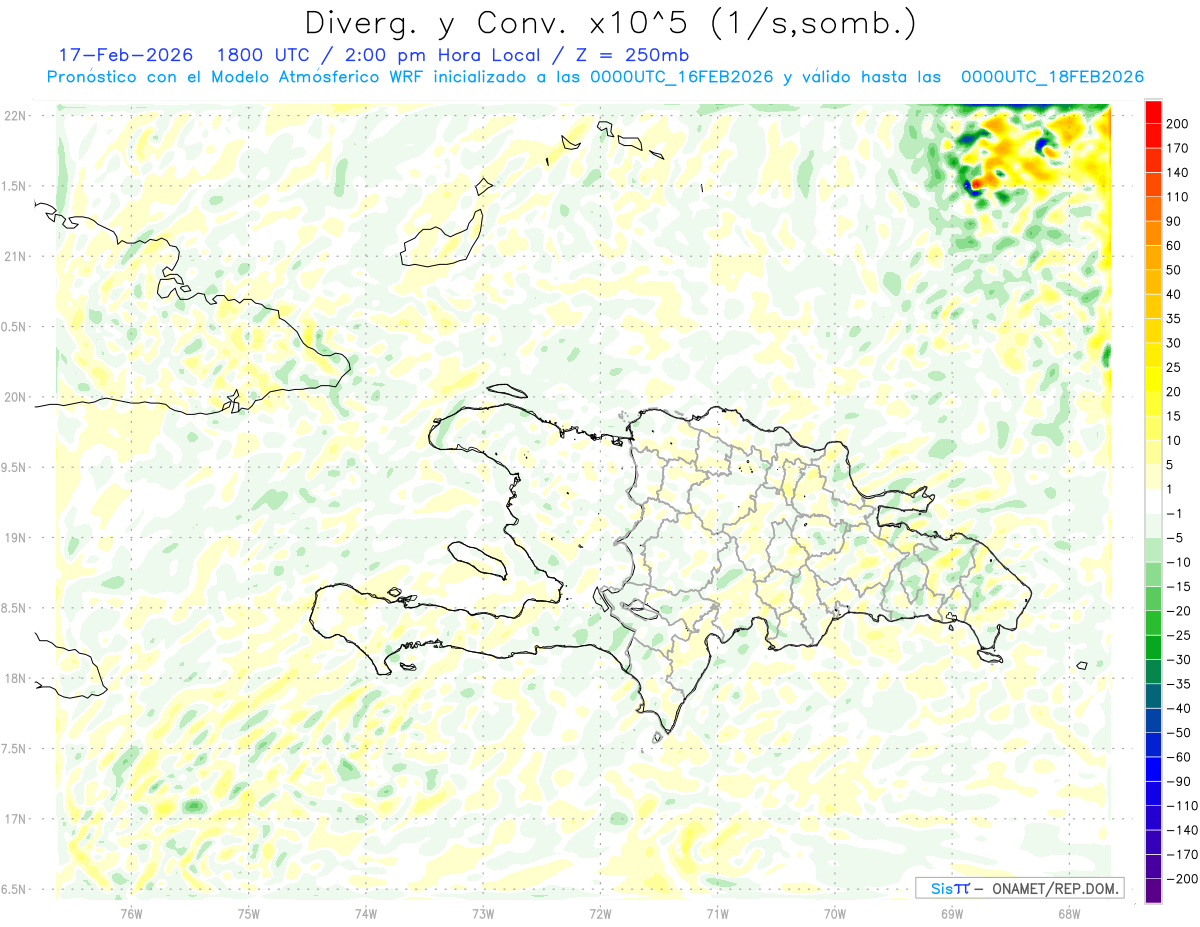
Task: Click the "21N" latitude label
Action: (16, 257)
